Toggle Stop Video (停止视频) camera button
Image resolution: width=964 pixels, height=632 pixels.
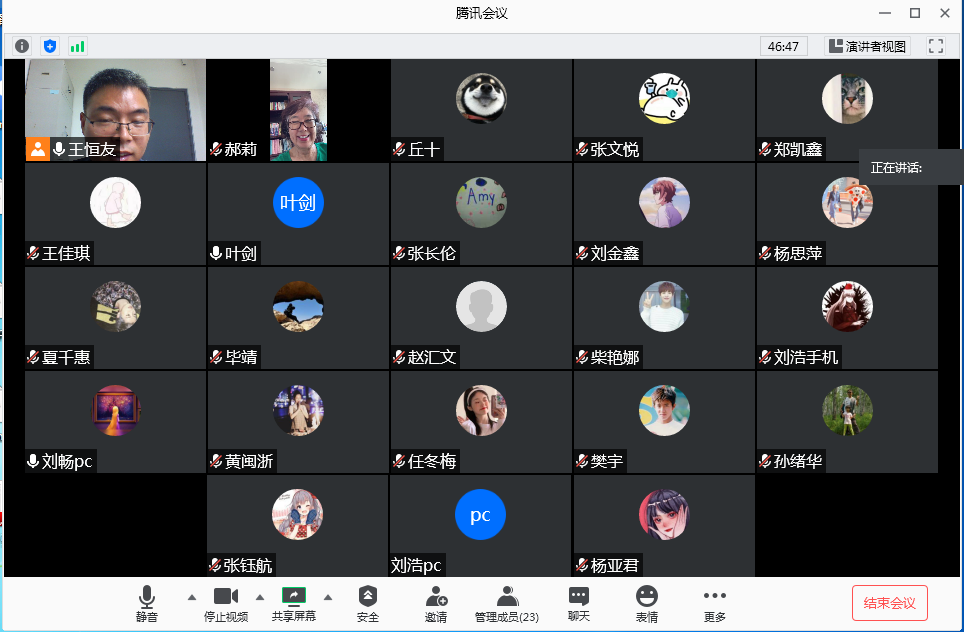click(226, 604)
